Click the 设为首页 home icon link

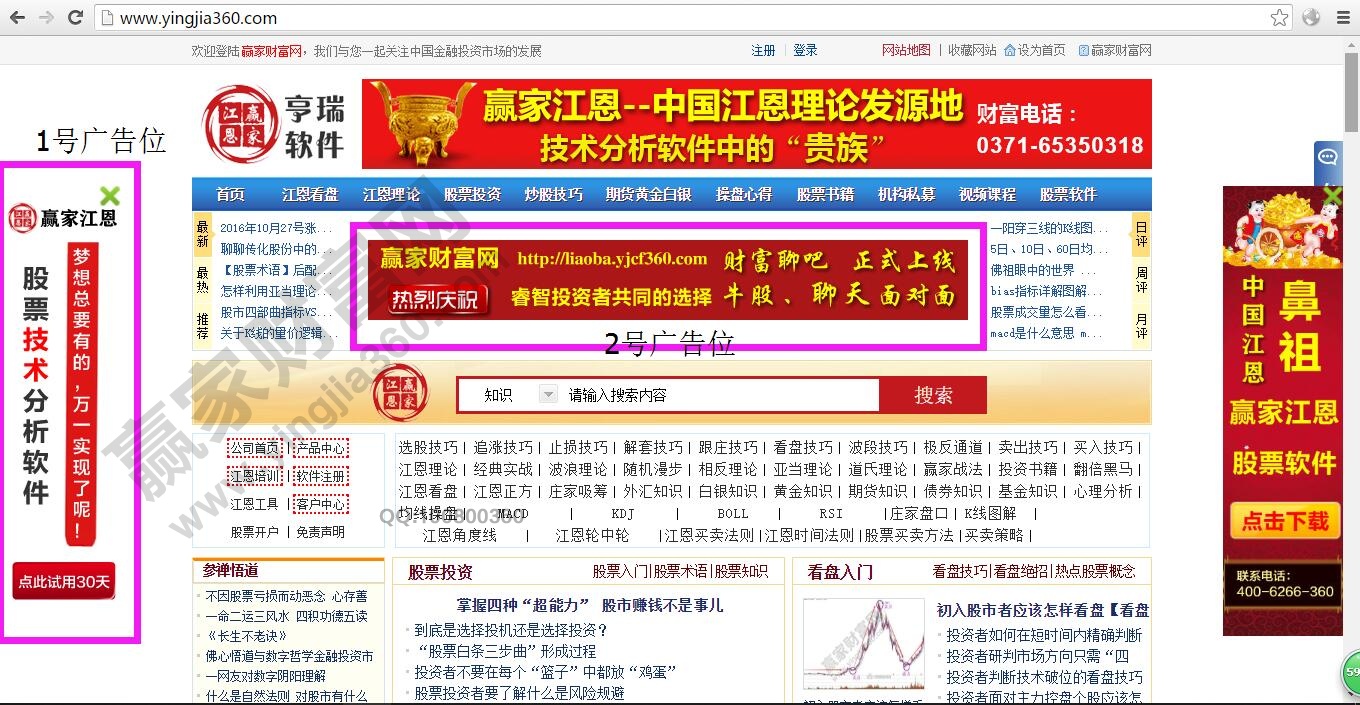tap(1034, 50)
